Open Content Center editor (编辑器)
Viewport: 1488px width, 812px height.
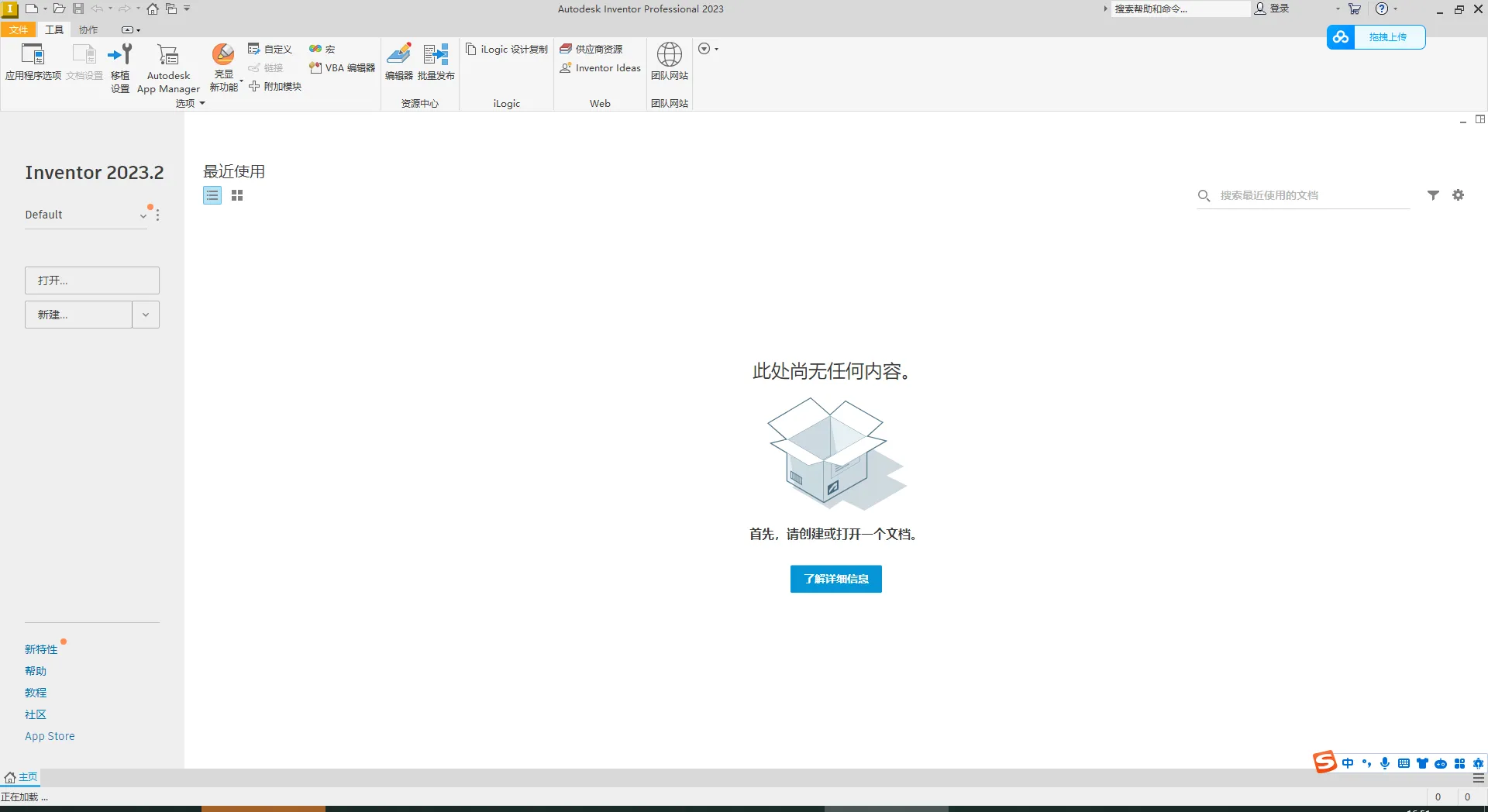(398, 62)
